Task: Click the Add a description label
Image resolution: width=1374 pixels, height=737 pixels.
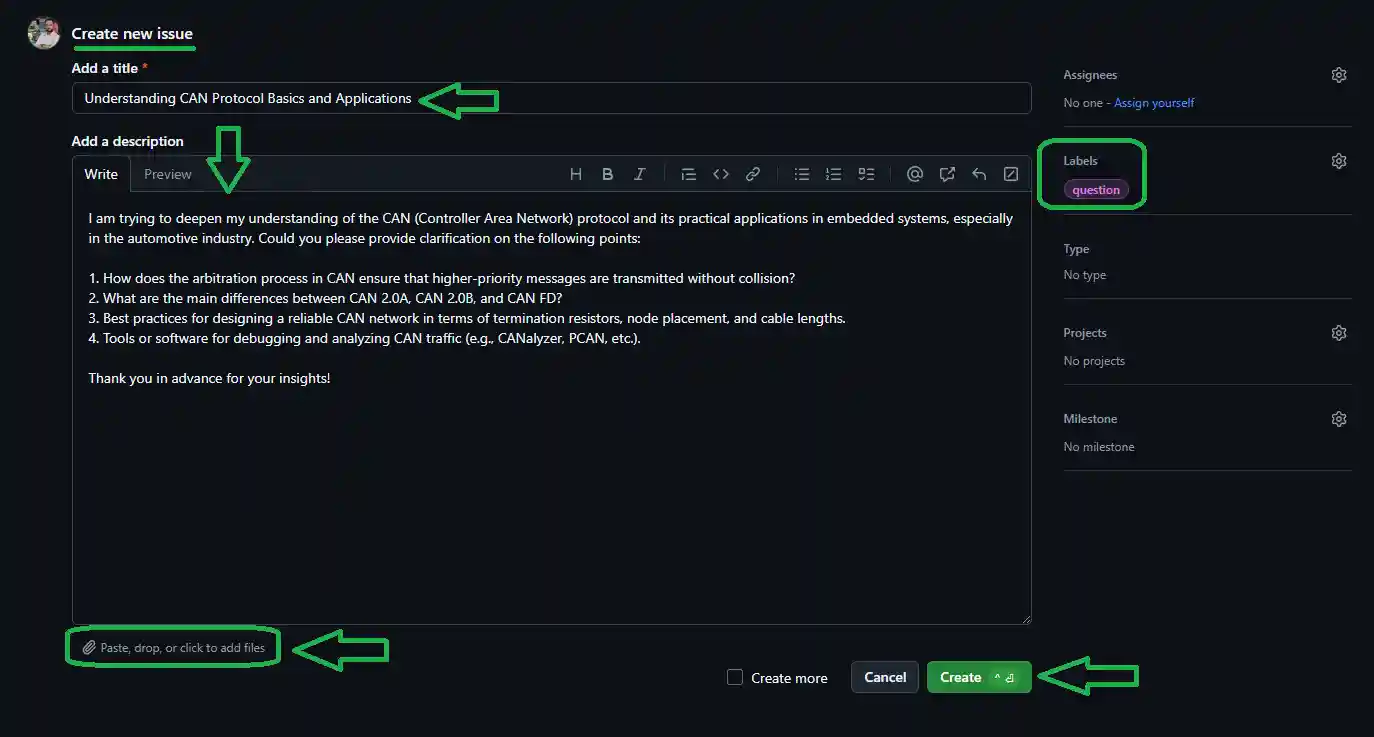Action: pyautogui.click(x=128, y=141)
